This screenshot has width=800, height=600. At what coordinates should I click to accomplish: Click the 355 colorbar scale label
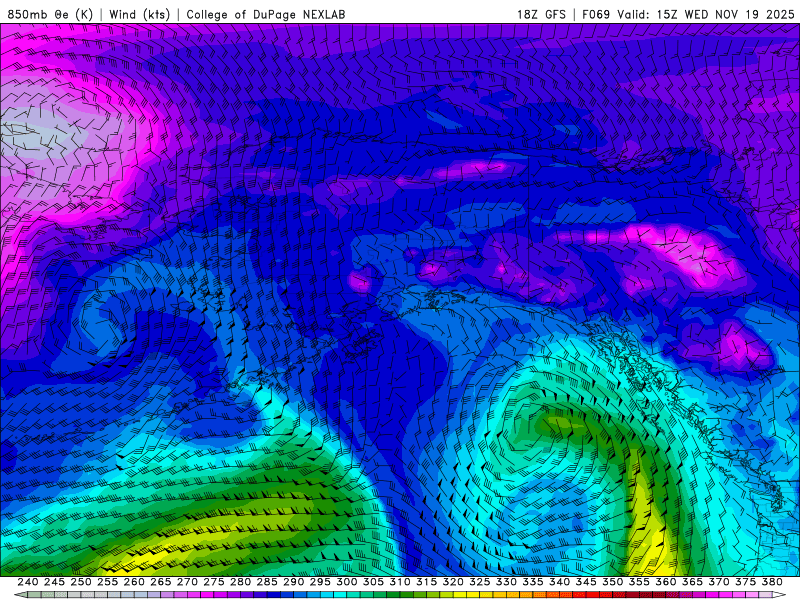click(639, 582)
